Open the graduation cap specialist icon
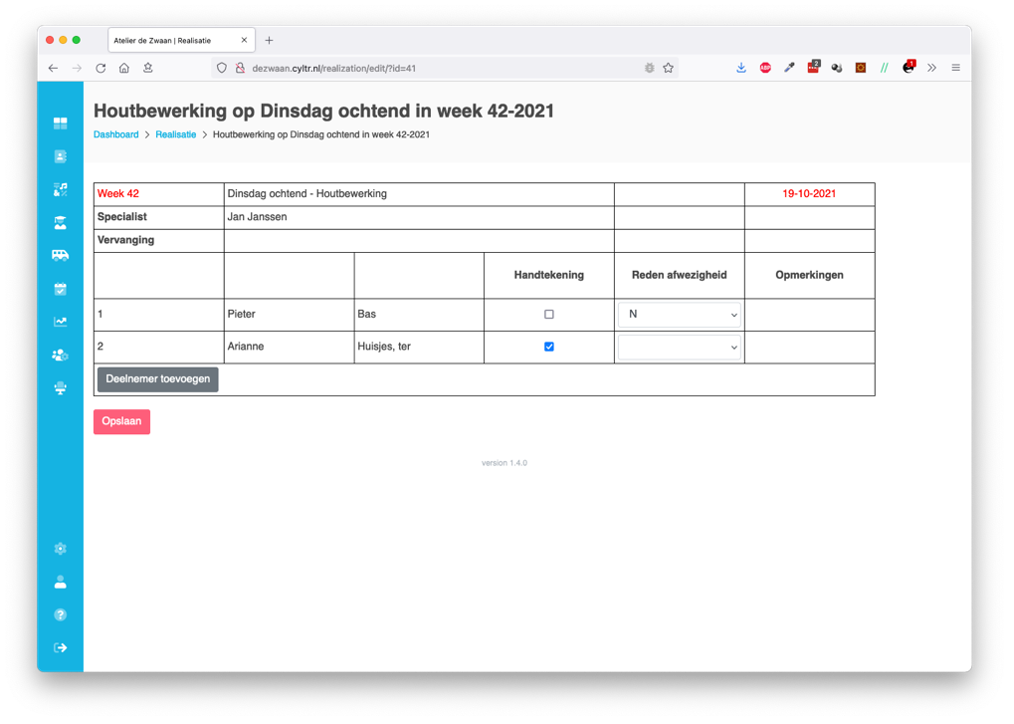 click(60, 222)
